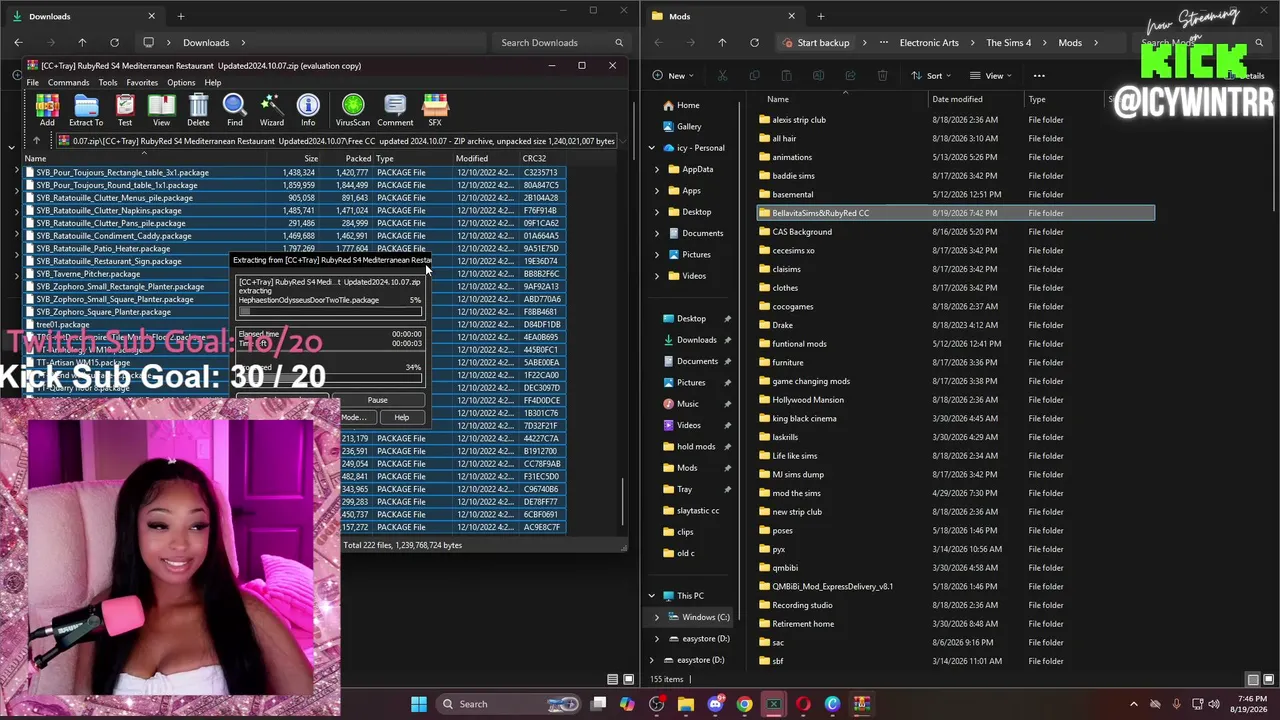This screenshot has width=1280, height=720.
Task: Click the SFX icon in WinRAR toolbar
Action: 435,110
